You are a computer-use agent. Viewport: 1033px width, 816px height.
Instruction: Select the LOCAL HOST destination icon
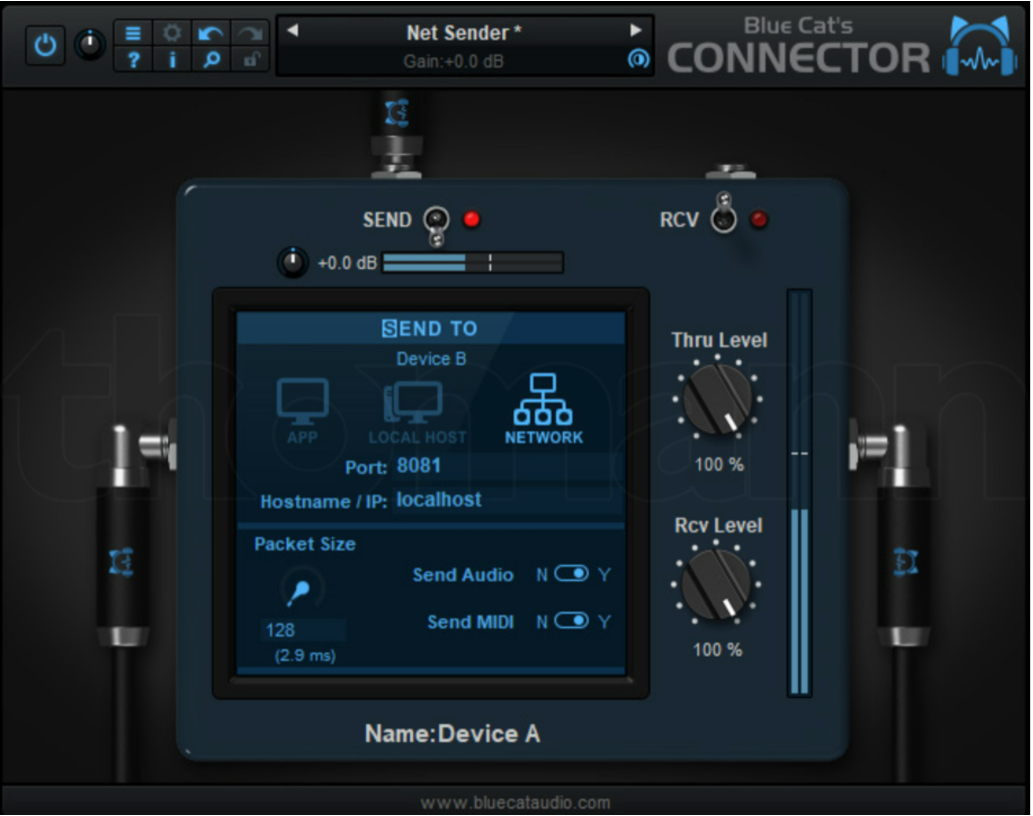[x=416, y=413]
